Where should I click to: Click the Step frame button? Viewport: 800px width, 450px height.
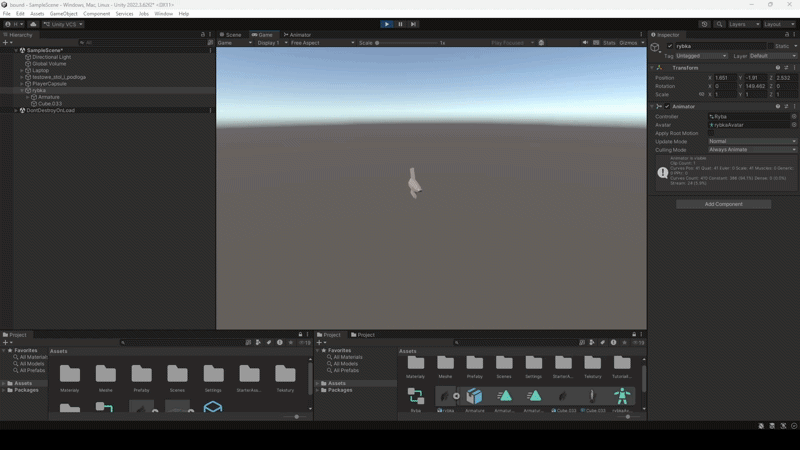click(x=413, y=24)
